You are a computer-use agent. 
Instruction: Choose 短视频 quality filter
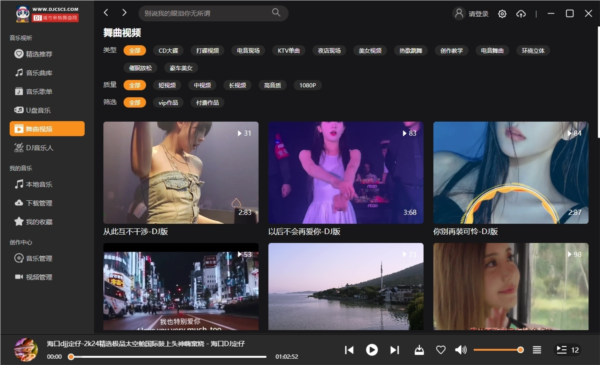tap(167, 85)
